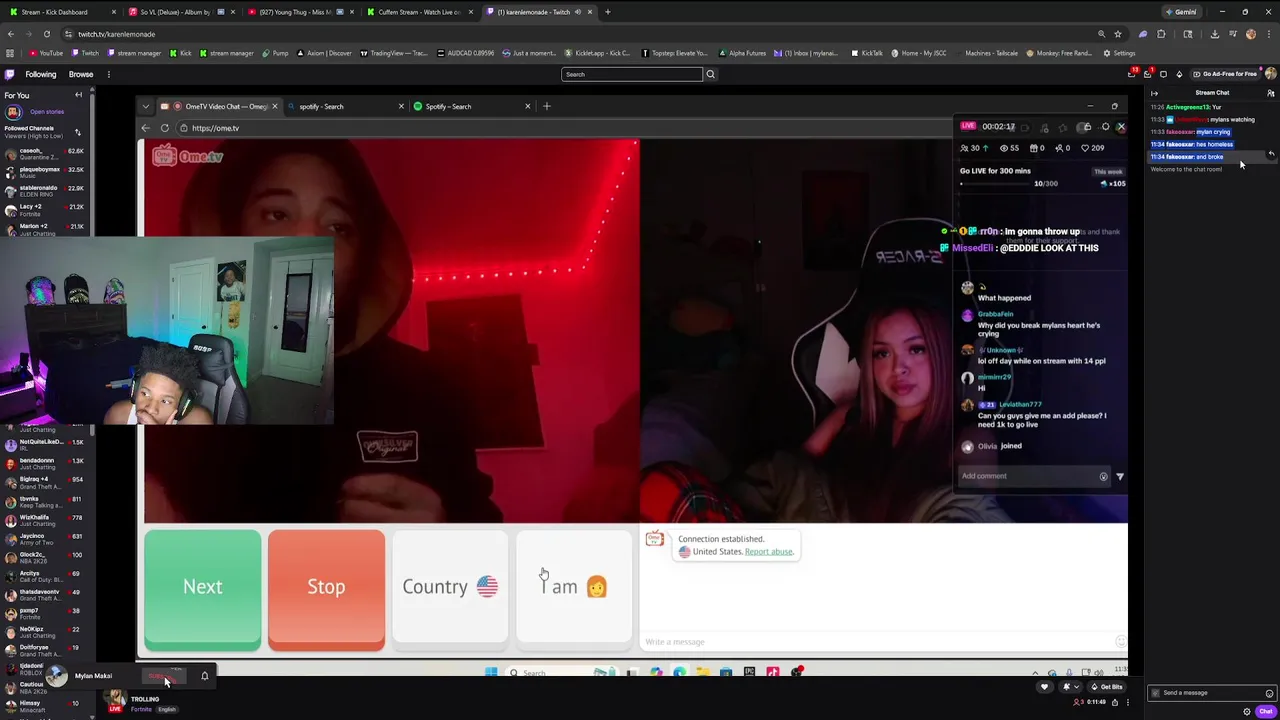Screen dimensions: 1280x720
Task: Click the Add comment field in overlay
Action: (x=1032, y=476)
